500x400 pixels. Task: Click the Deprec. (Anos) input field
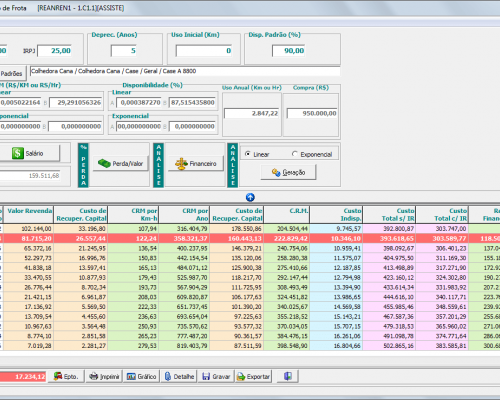point(124,51)
